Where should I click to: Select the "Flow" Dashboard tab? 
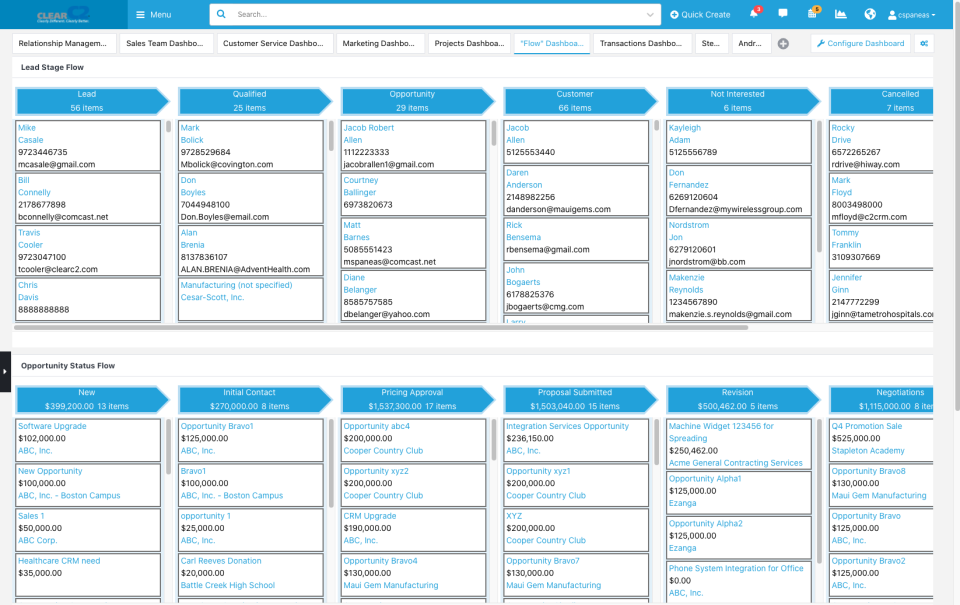pos(552,43)
